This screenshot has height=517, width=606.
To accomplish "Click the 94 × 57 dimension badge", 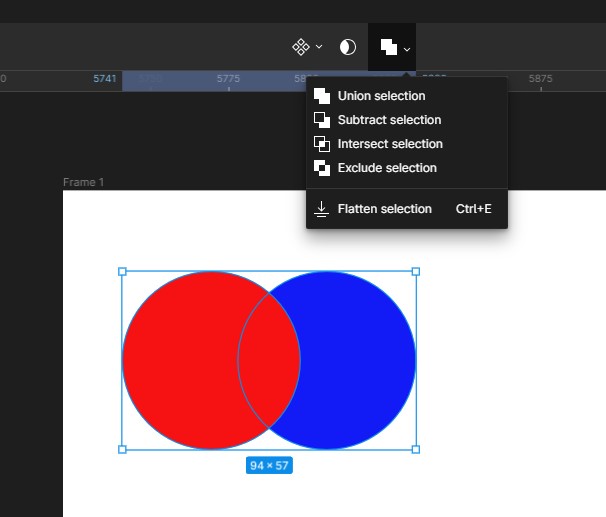I will (269, 466).
